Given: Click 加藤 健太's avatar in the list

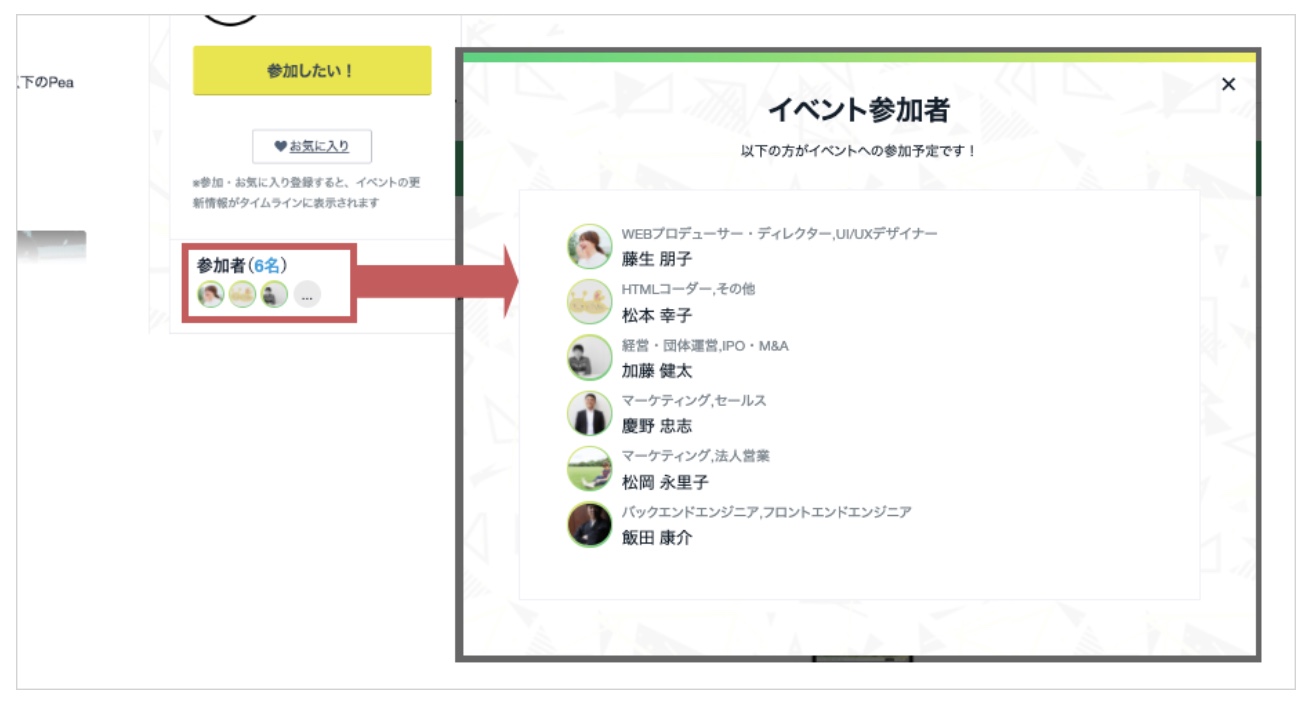Looking at the screenshot, I should 589,357.
